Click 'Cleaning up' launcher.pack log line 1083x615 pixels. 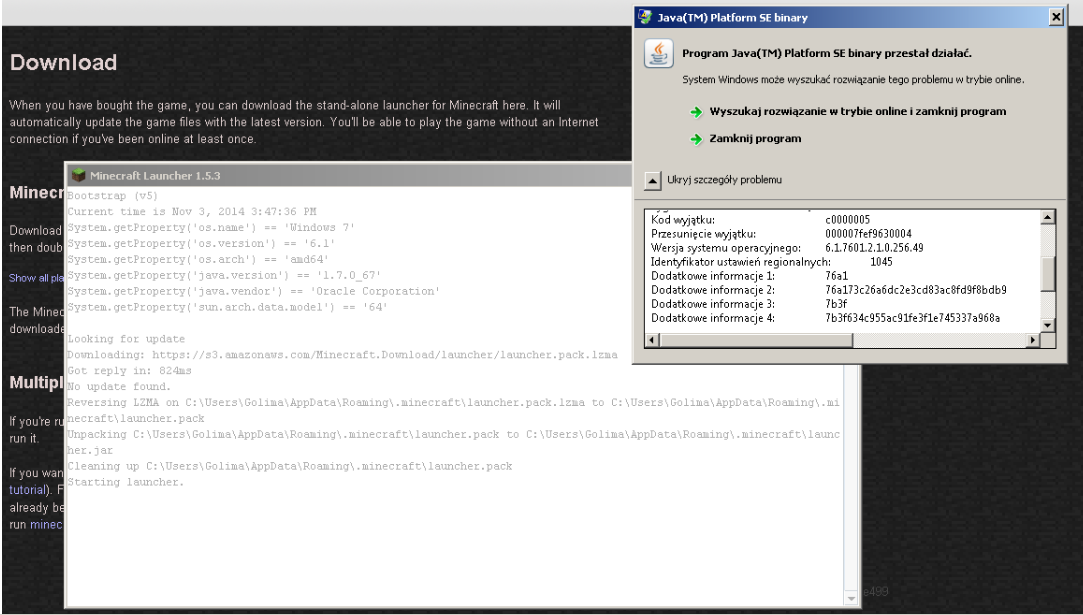click(289, 466)
